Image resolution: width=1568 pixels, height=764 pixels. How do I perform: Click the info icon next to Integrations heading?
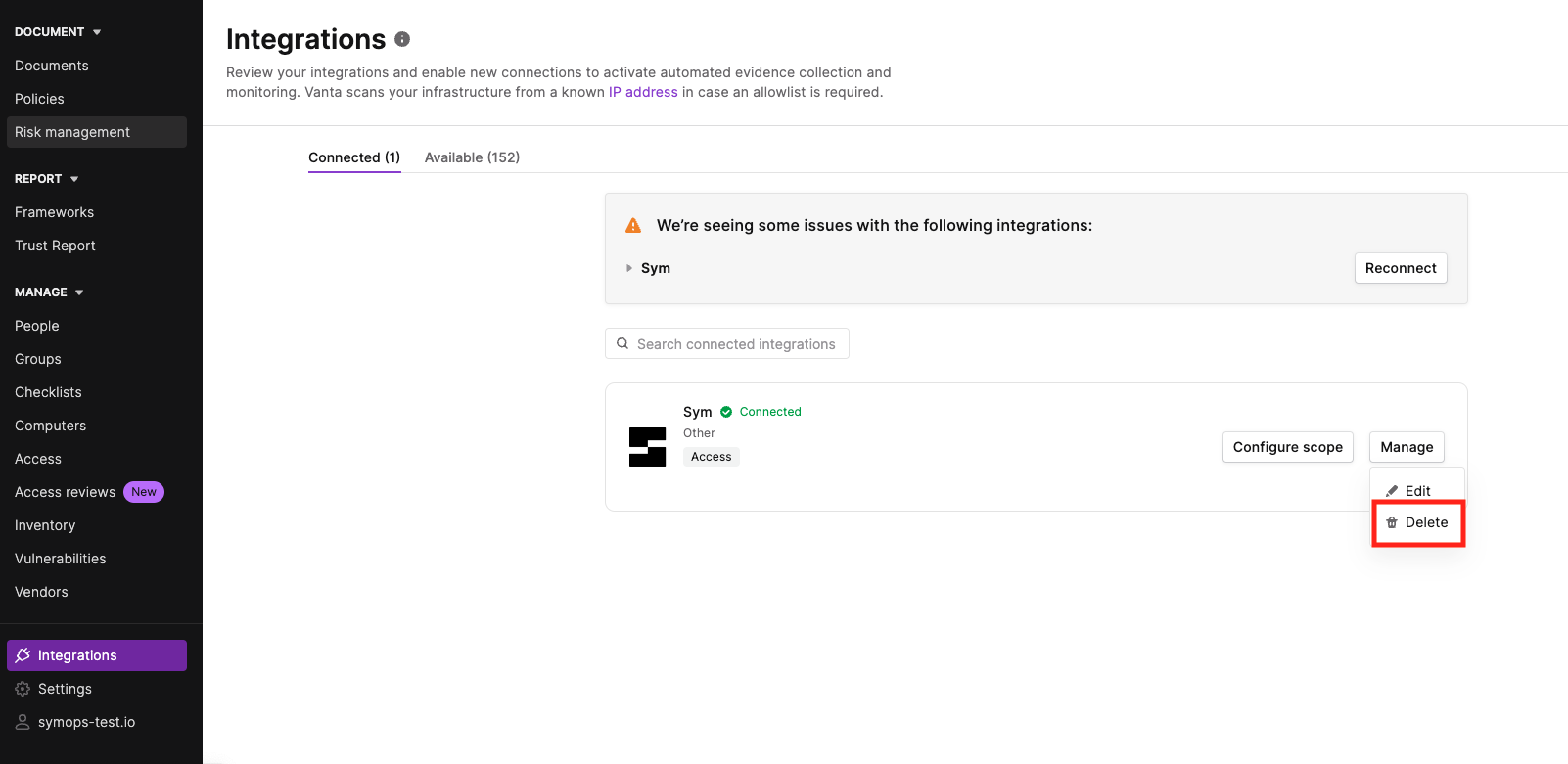[402, 39]
